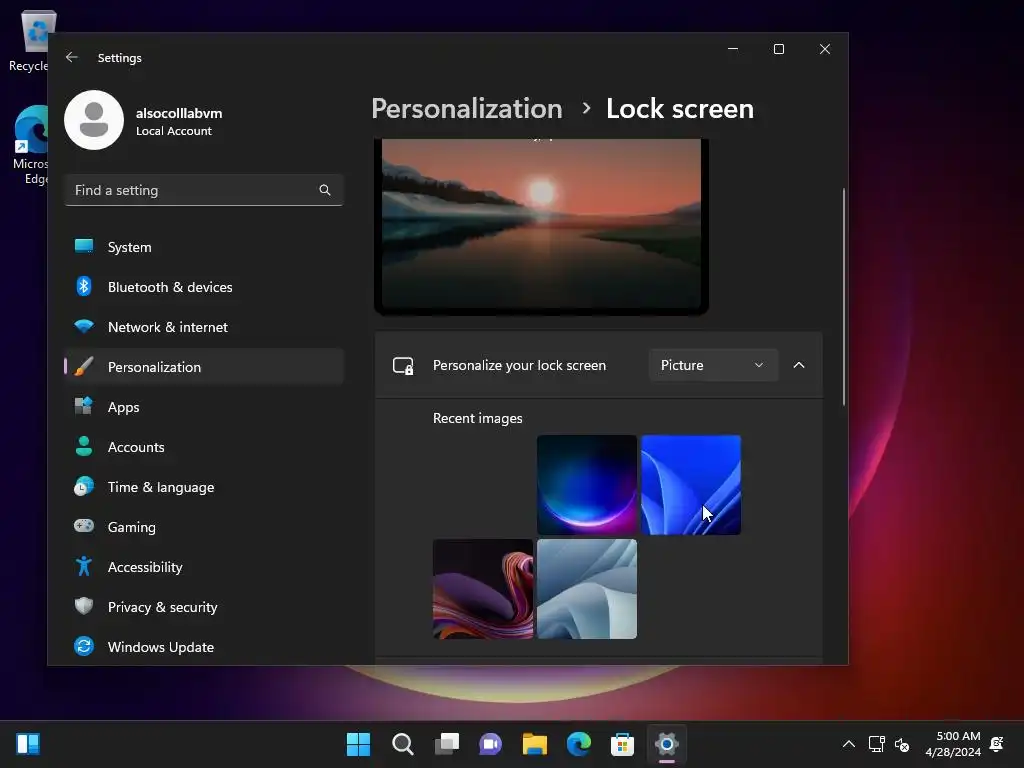Select the bright blue bloom recent image
Image resolution: width=1024 pixels, height=768 pixels.
click(x=691, y=485)
